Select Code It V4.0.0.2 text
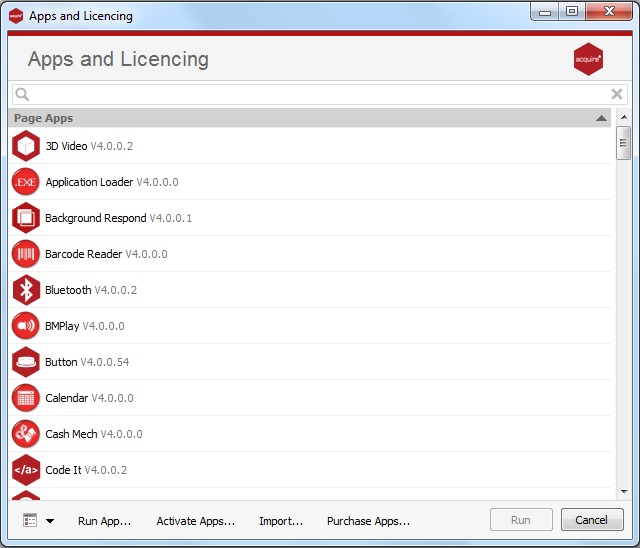The image size is (640, 548). tap(86, 470)
